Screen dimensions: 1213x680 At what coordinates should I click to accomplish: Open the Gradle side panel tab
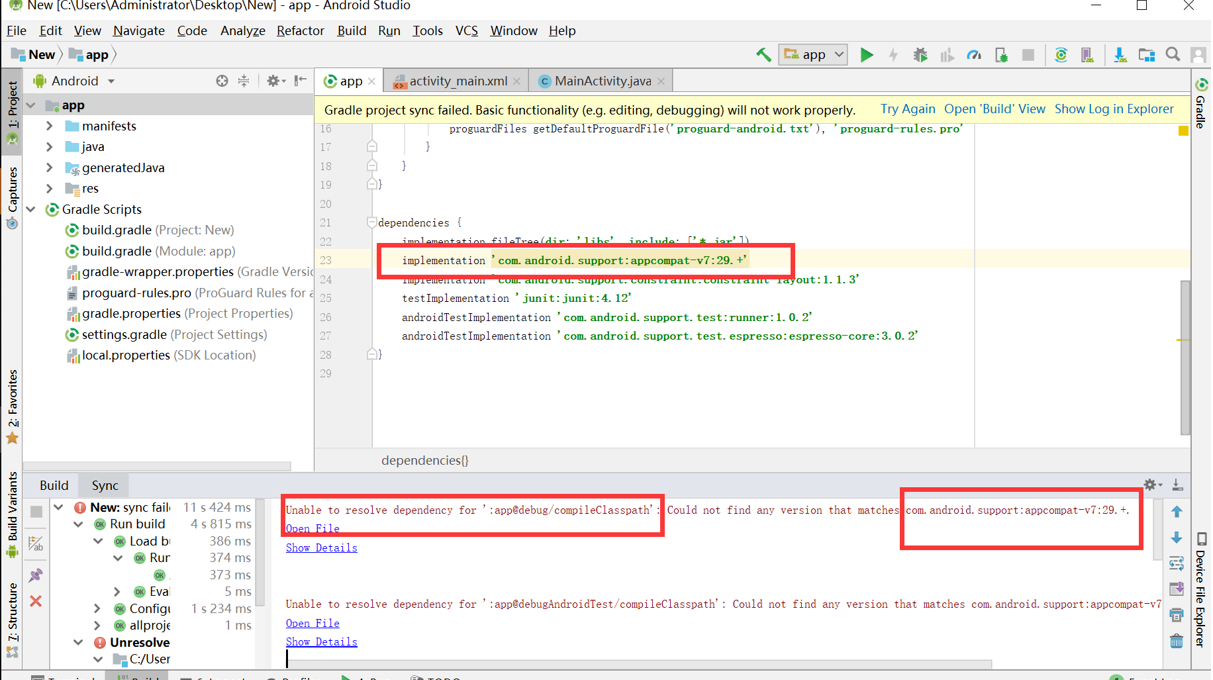[1201, 103]
